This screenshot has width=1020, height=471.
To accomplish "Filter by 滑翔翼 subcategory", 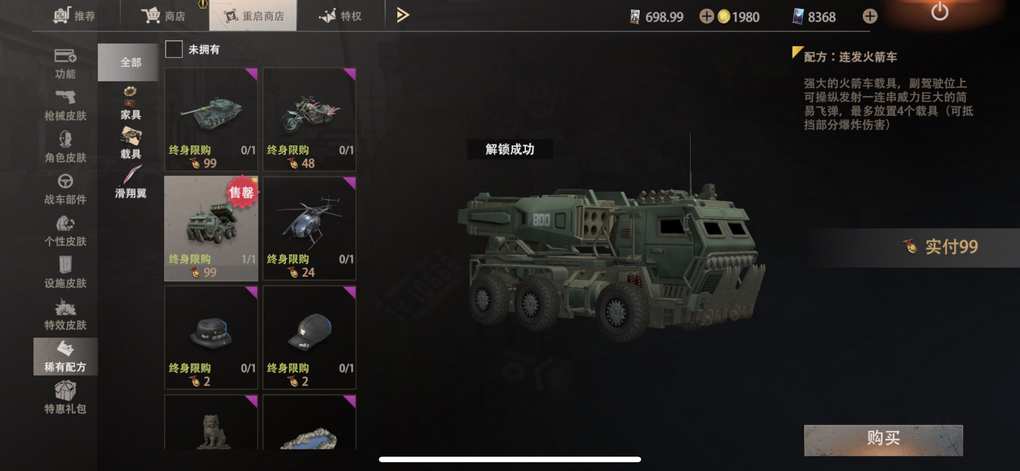I will click(131, 182).
